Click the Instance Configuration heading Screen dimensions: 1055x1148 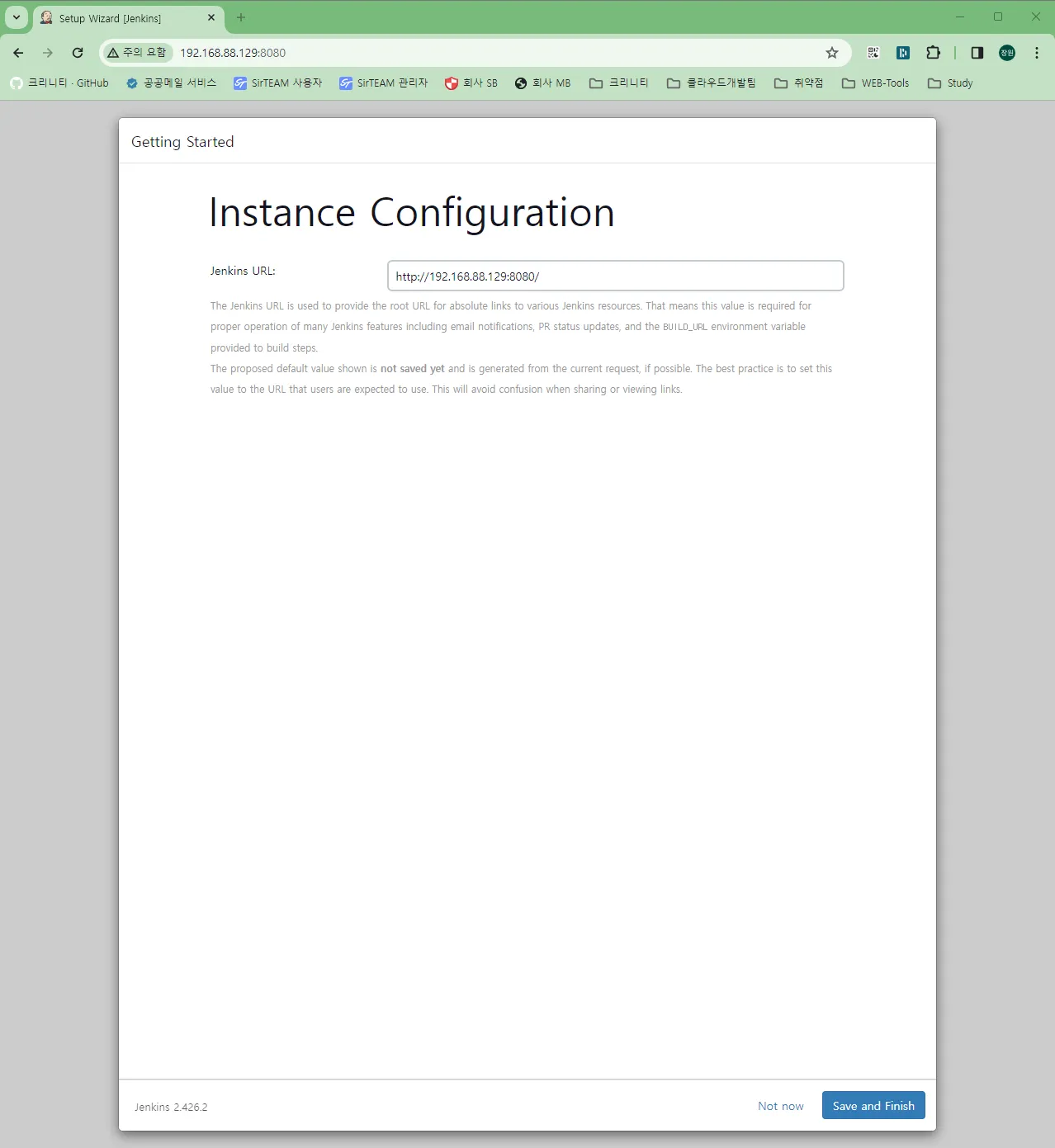click(412, 213)
